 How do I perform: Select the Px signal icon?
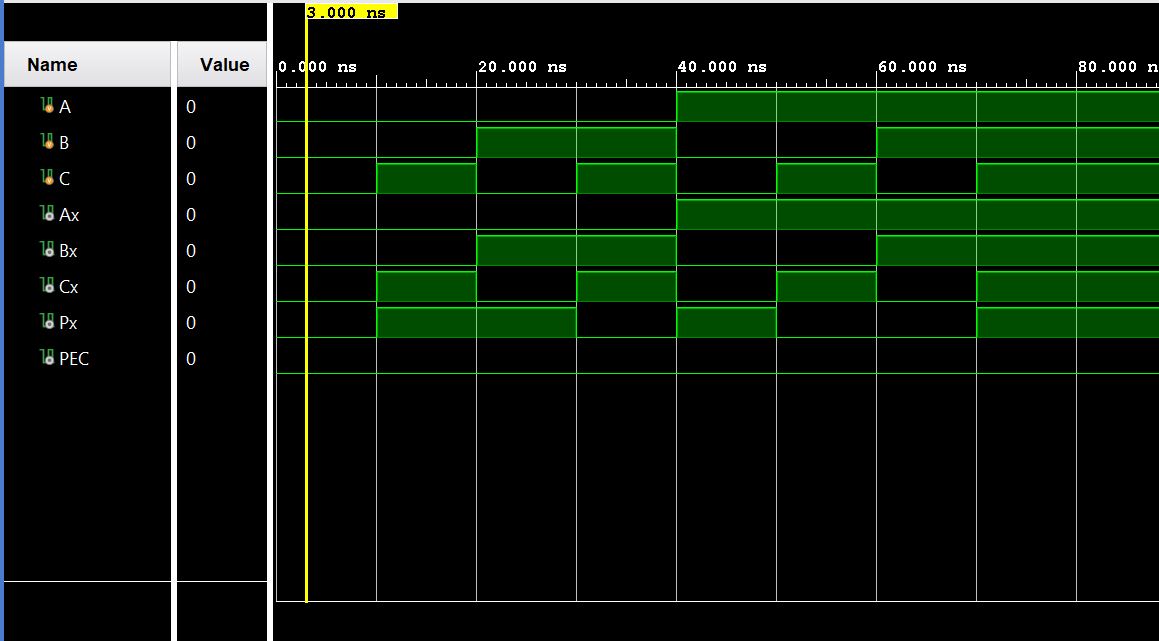click(47, 322)
